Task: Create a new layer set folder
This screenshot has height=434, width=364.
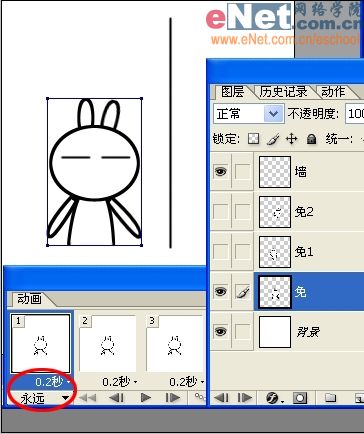Action: [330, 398]
